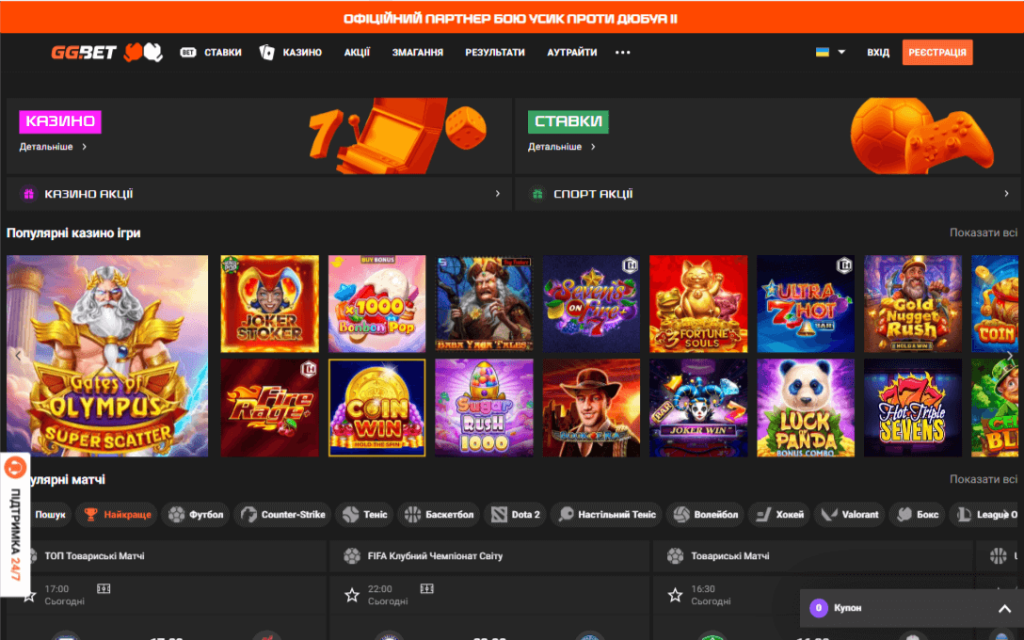Open the Sevens on Fire game
1024x640 pixels.
[591, 304]
